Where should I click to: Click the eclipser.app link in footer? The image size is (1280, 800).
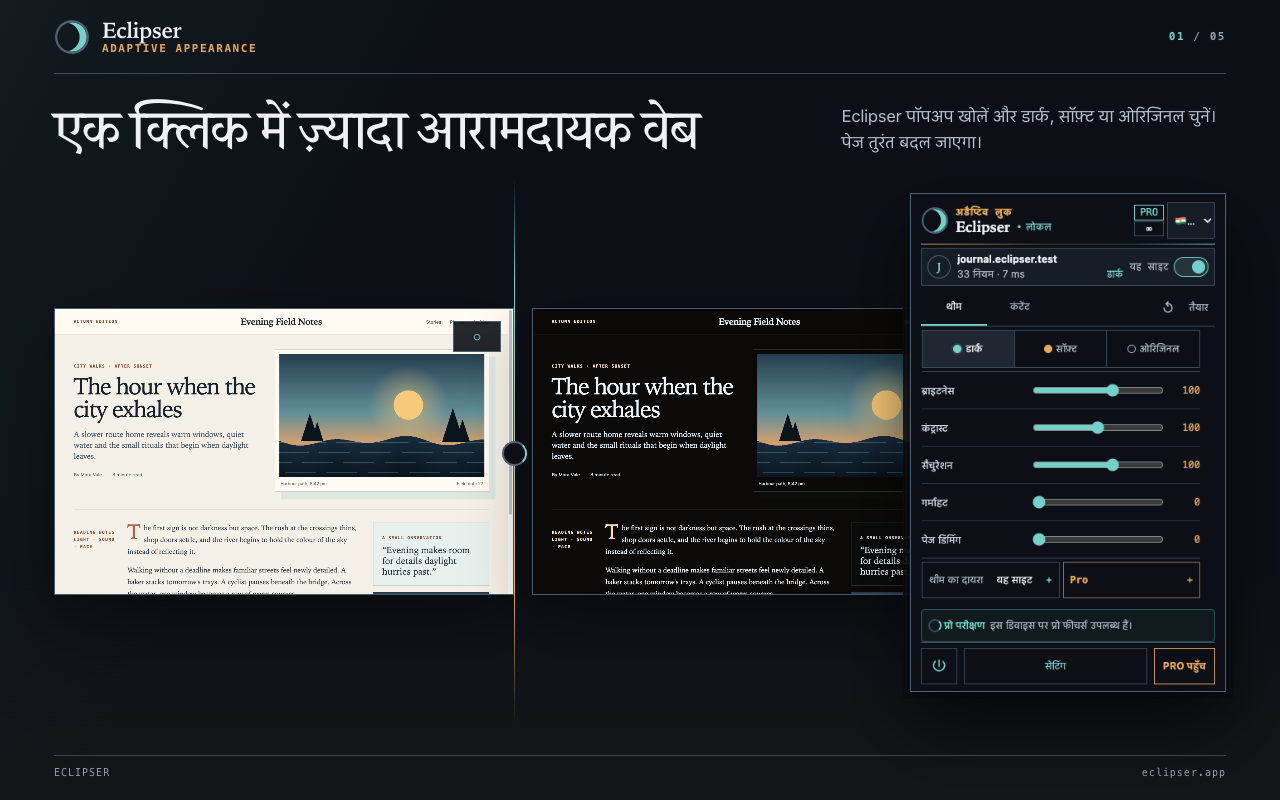pos(1183,773)
